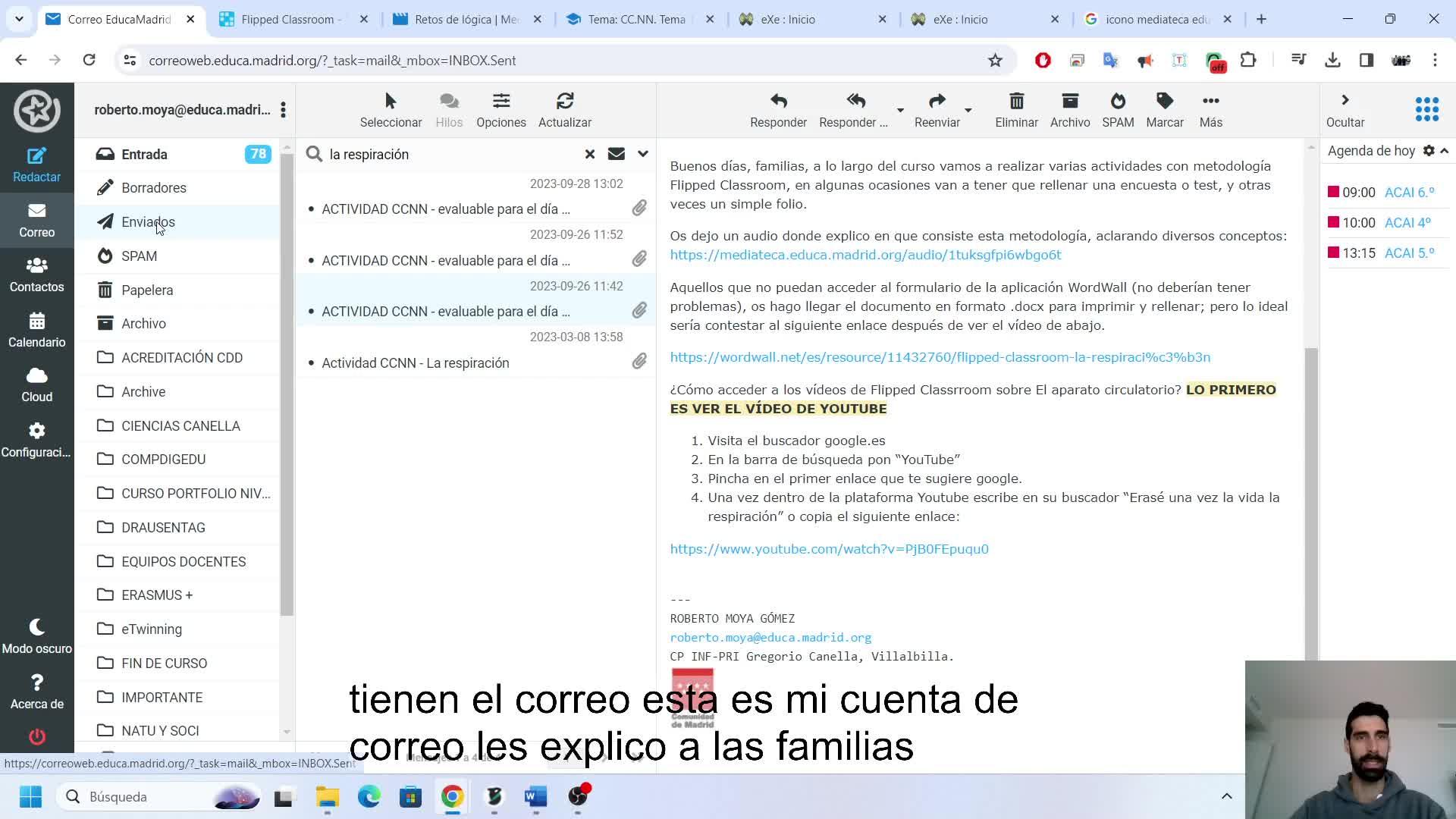Show hidden system tray icons
Screen dimensions: 1456x819
click(1226, 796)
